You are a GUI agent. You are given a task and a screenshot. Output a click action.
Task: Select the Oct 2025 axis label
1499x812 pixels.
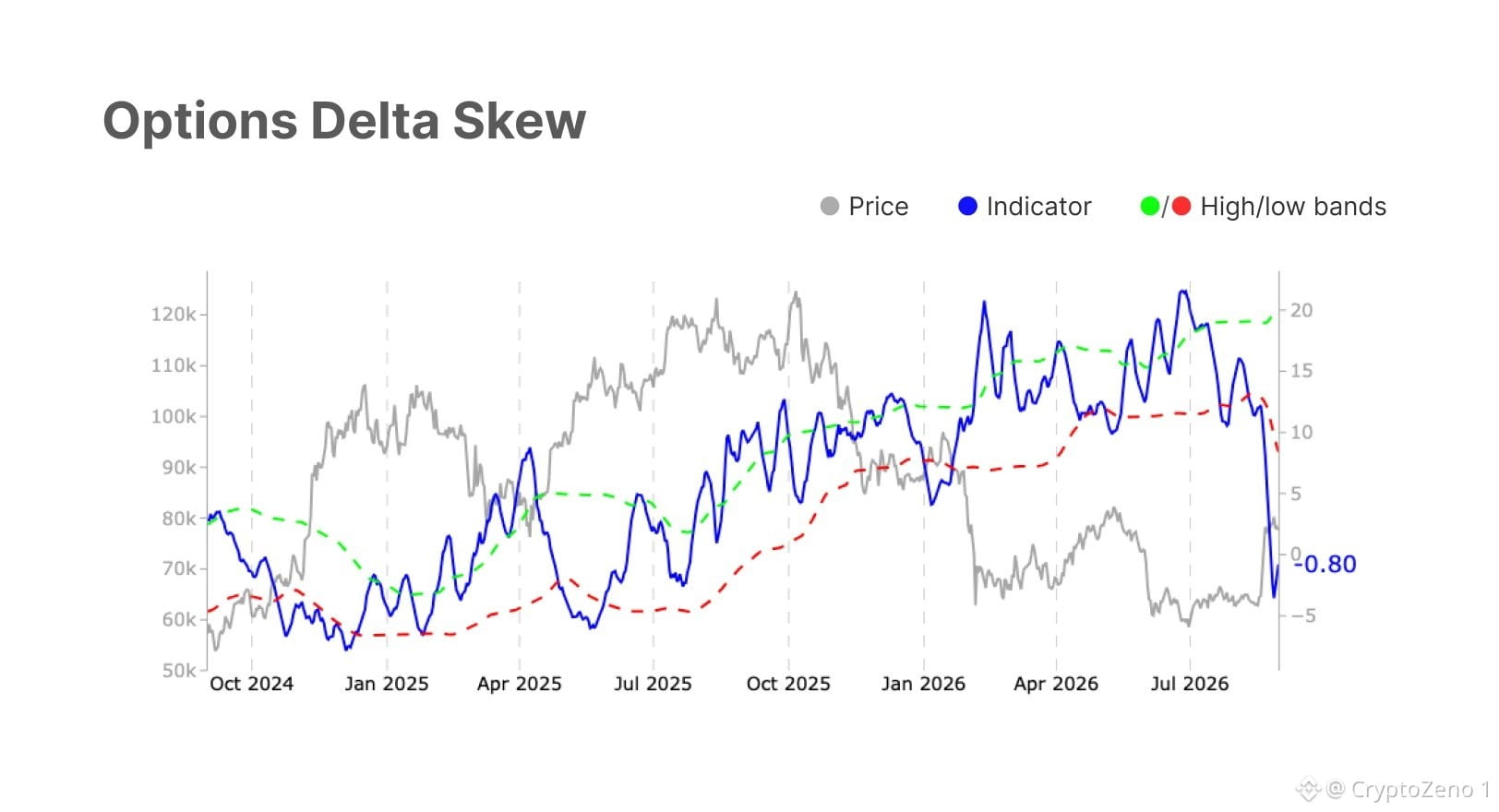[788, 684]
